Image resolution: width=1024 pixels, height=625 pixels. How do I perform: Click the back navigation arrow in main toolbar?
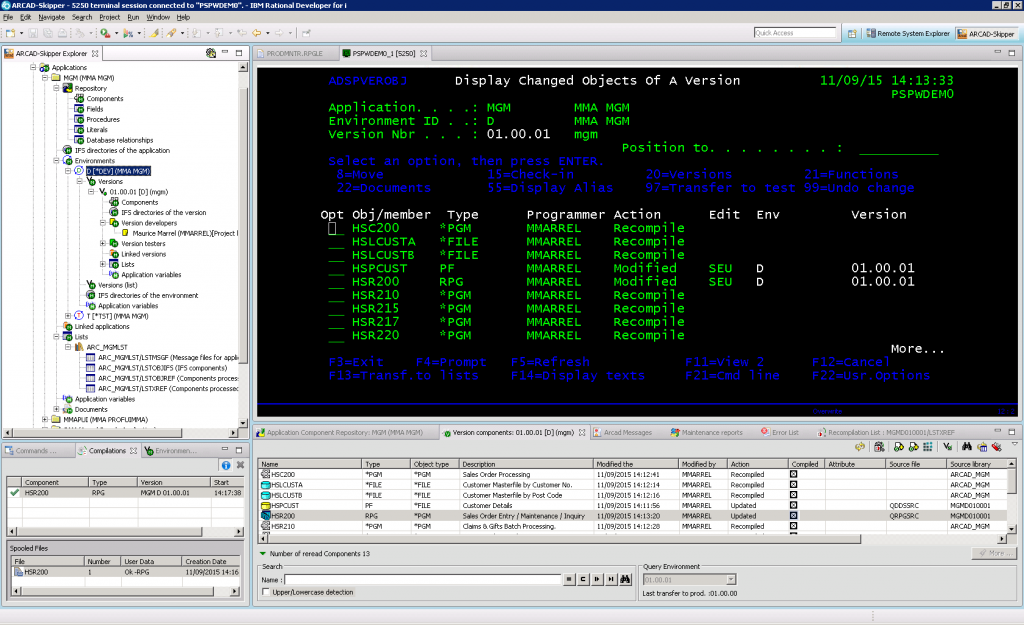point(257,33)
